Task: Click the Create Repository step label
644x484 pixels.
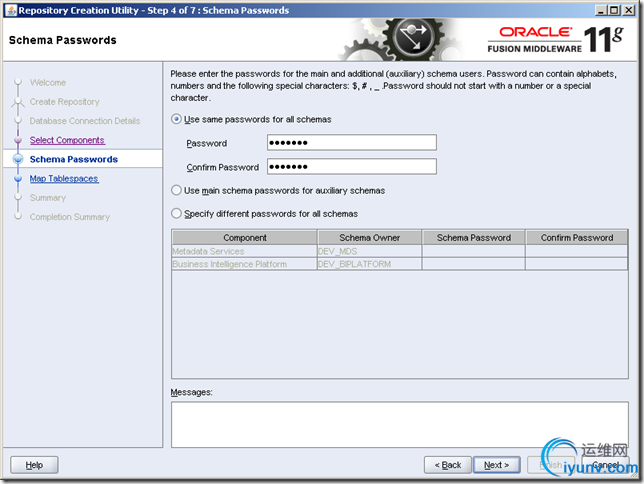Action: [x=64, y=101]
